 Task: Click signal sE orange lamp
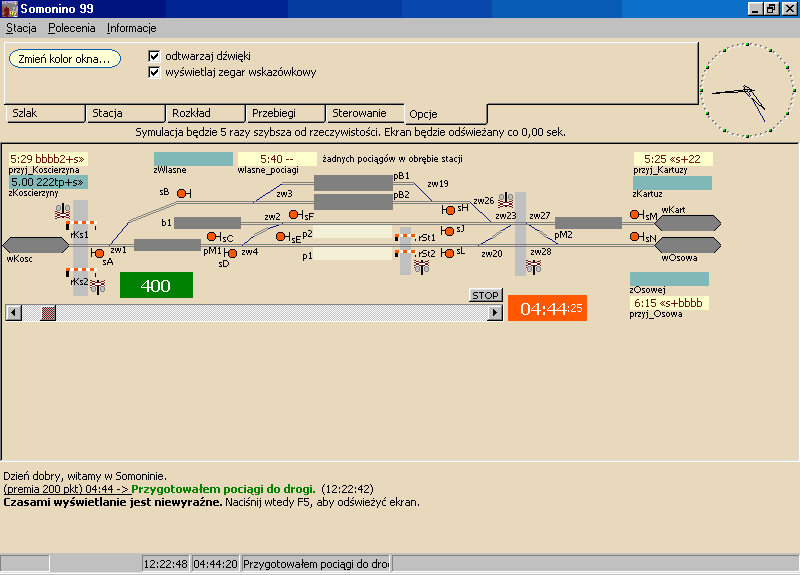pyautogui.click(x=280, y=236)
